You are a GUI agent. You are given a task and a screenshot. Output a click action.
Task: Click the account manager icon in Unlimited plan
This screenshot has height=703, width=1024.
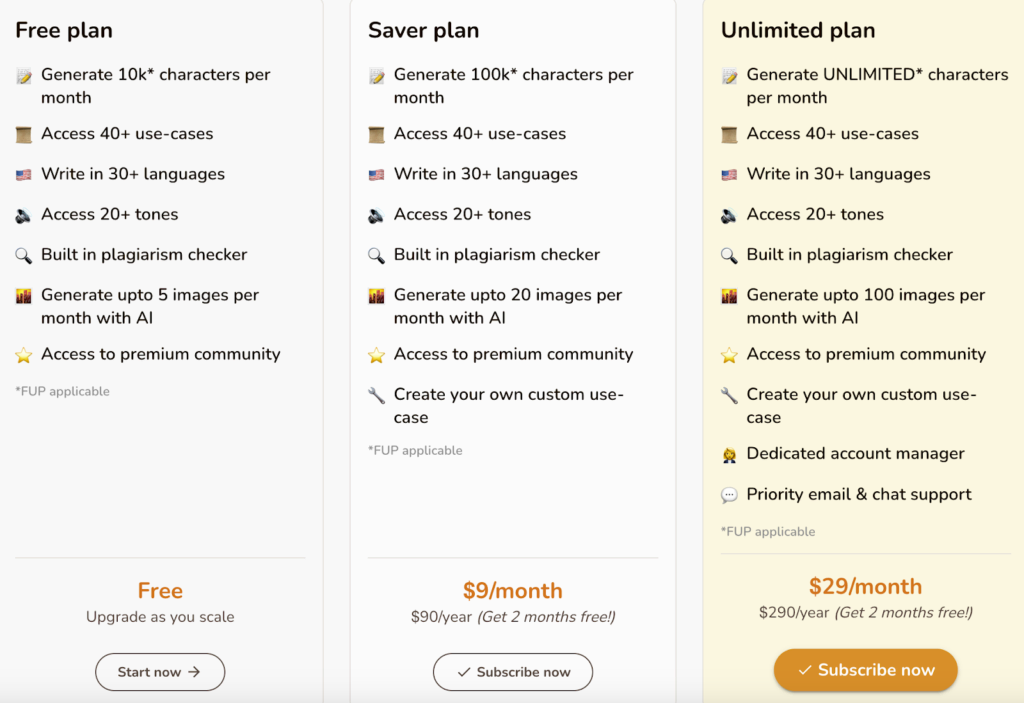[x=729, y=455]
